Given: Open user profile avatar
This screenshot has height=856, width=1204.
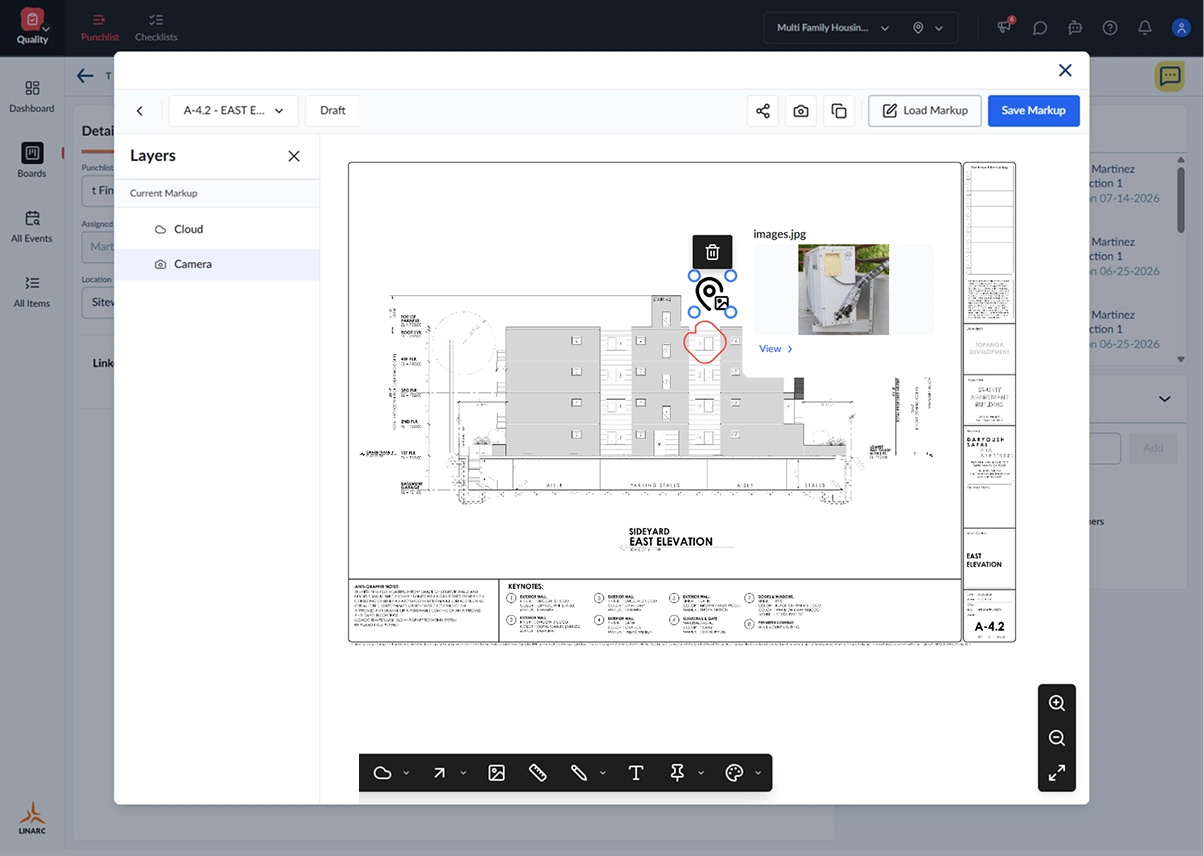Looking at the screenshot, I should (1181, 28).
